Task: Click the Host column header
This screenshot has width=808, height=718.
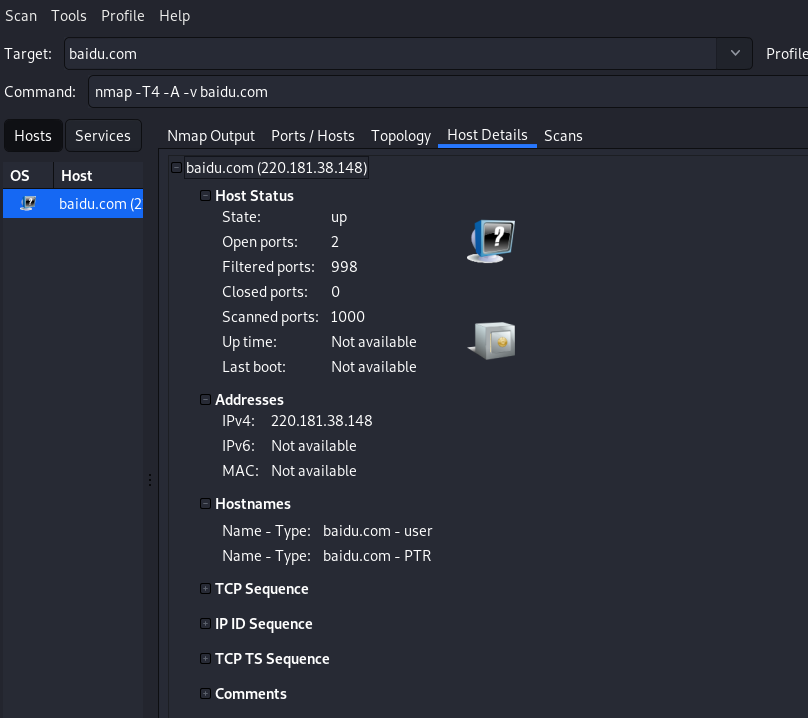Action: pyautogui.click(x=98, y=176)
